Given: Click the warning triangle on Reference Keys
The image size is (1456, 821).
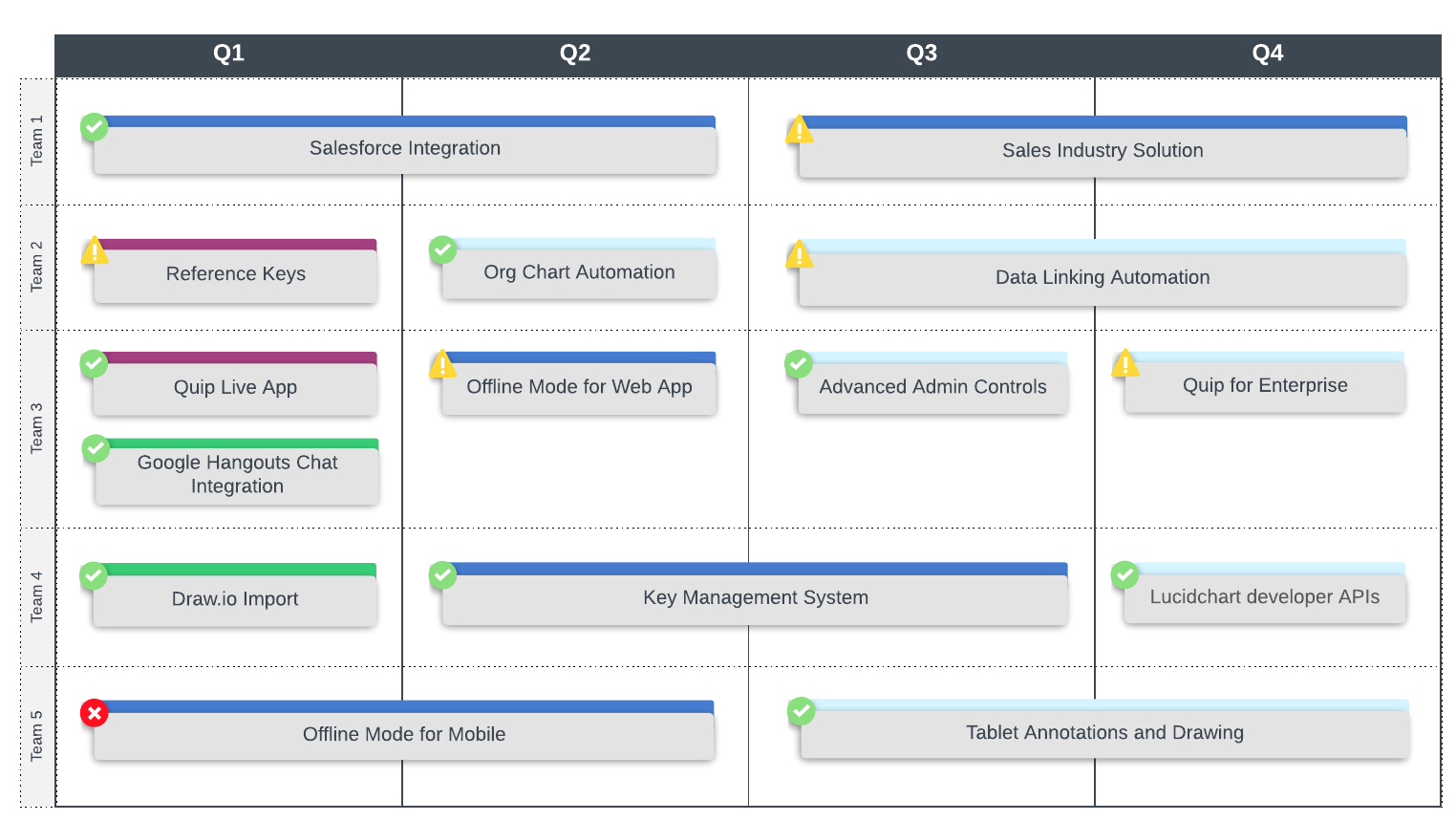Looking at the screenshot, I should (x=95, y=251).
